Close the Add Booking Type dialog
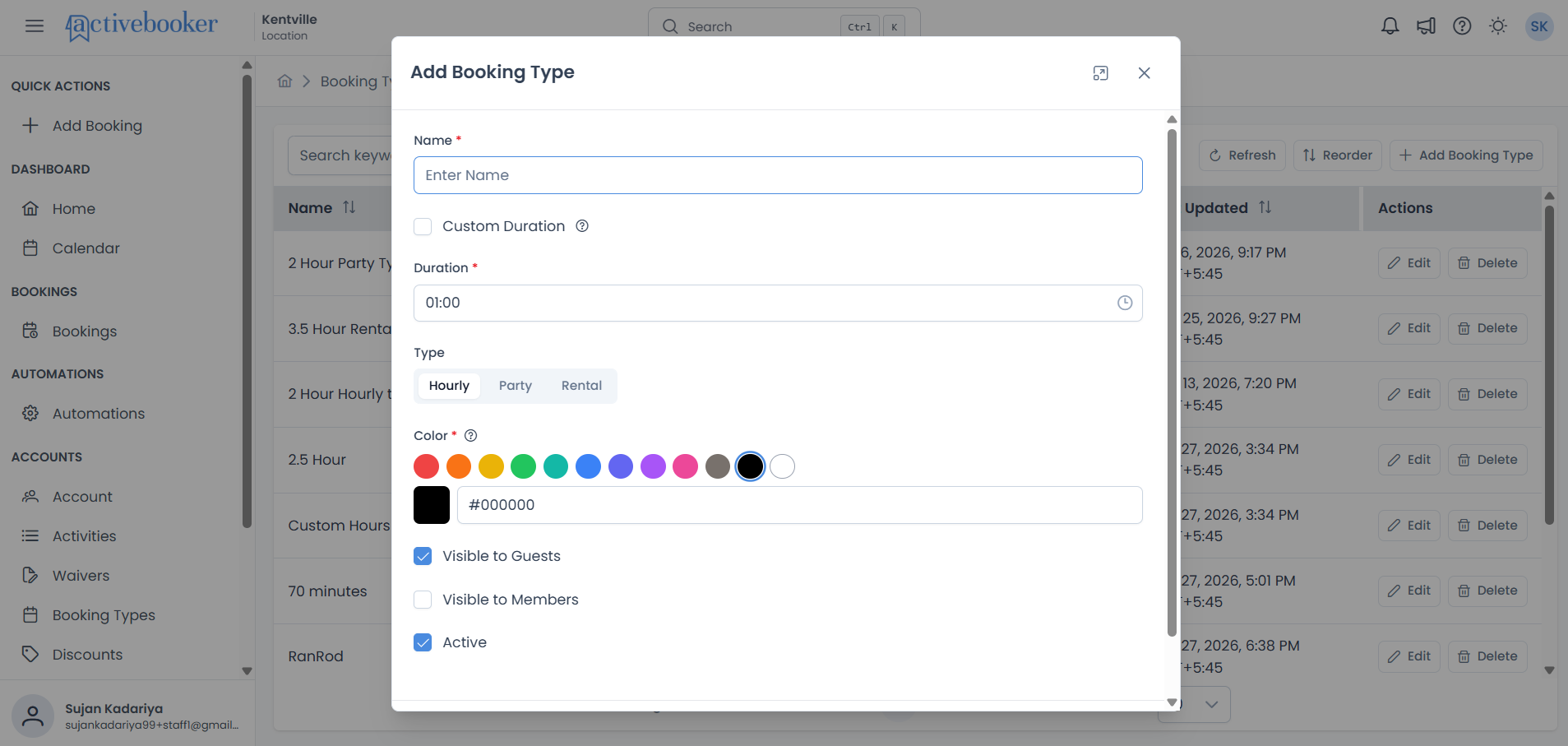This screenshot has height=746, width=1568. [x=1144, y=73]
